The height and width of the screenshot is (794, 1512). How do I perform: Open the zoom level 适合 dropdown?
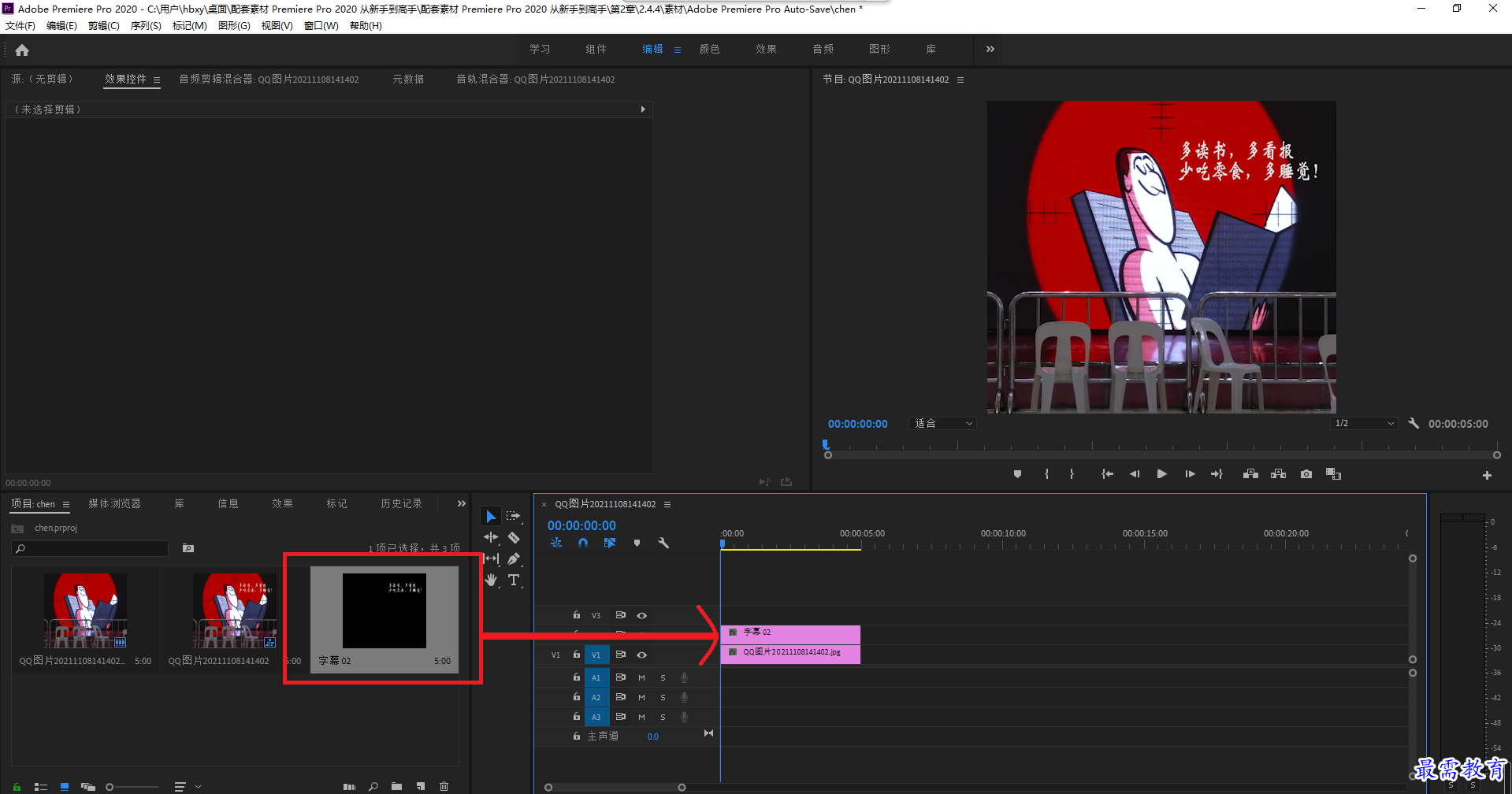point(942,423)
